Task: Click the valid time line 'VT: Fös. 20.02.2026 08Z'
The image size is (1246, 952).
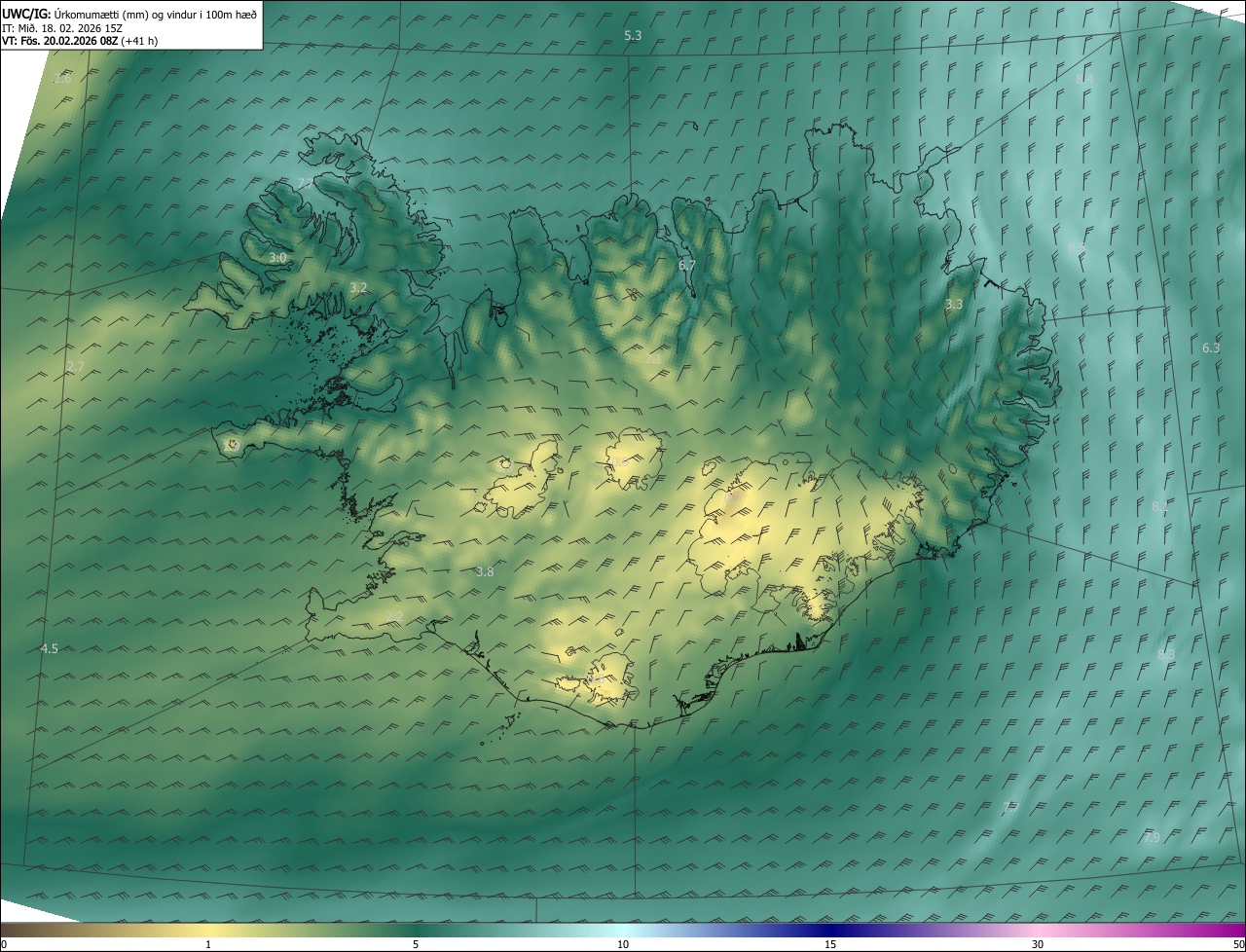Action: [x=60, y=41]
